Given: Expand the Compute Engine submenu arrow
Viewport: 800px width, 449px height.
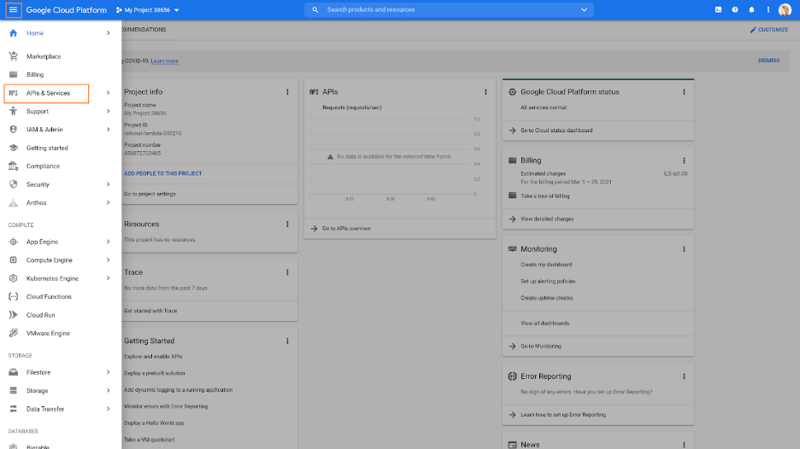Looking at the screenshot, I should pyautogui.click(x=108, y=260).
